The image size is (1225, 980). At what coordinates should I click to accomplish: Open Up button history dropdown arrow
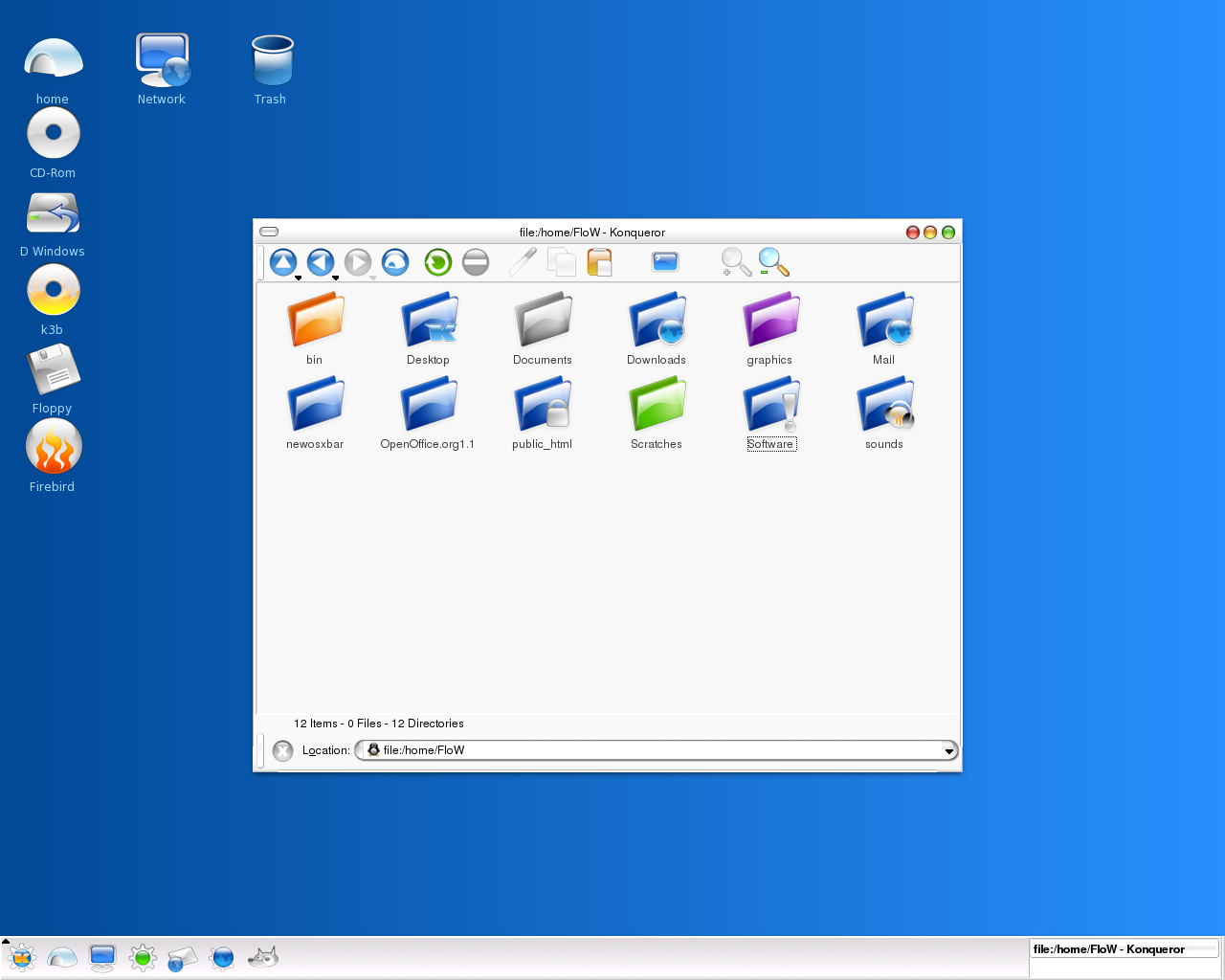299,278
